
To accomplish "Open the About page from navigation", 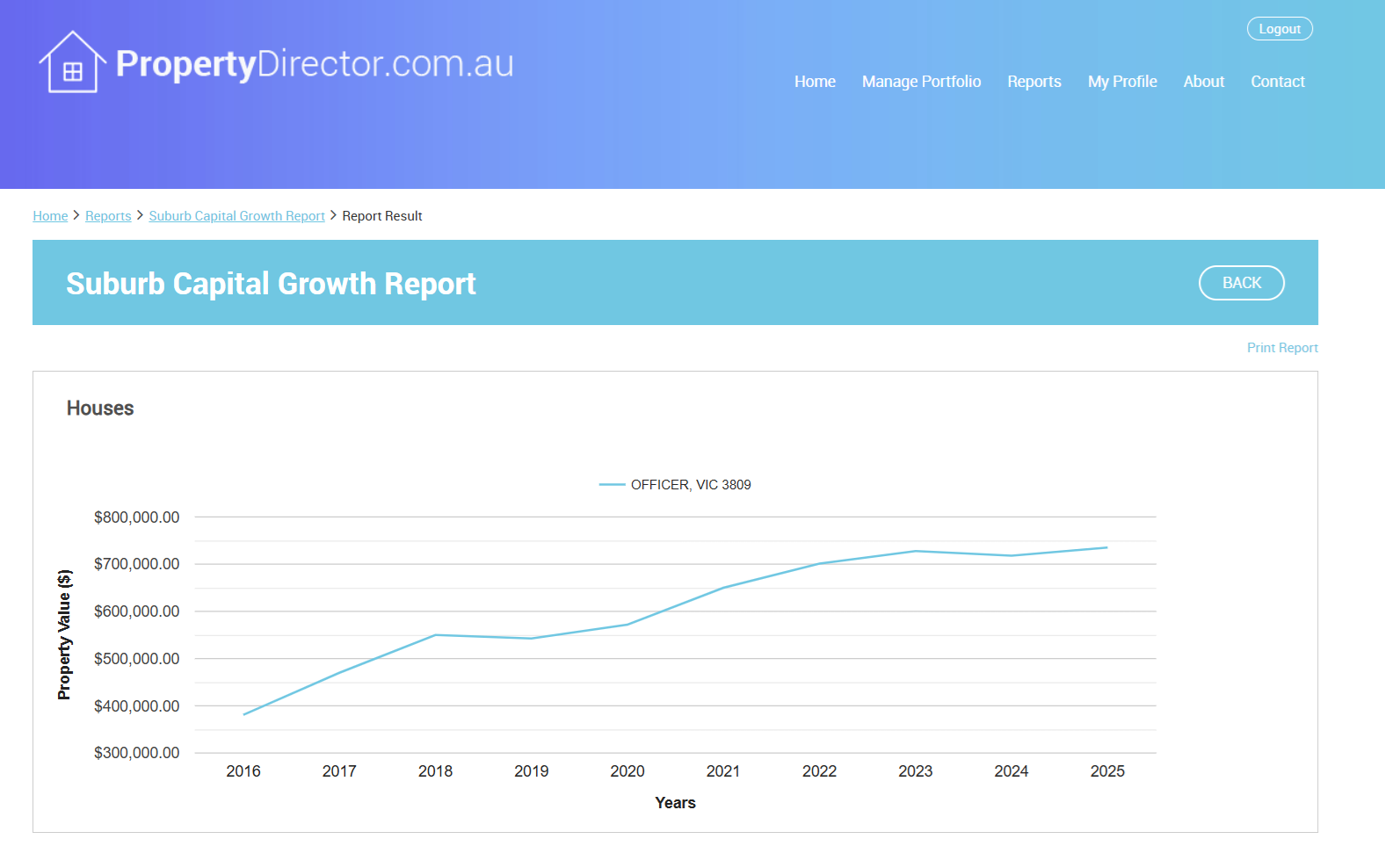I will click(1203, 82).
